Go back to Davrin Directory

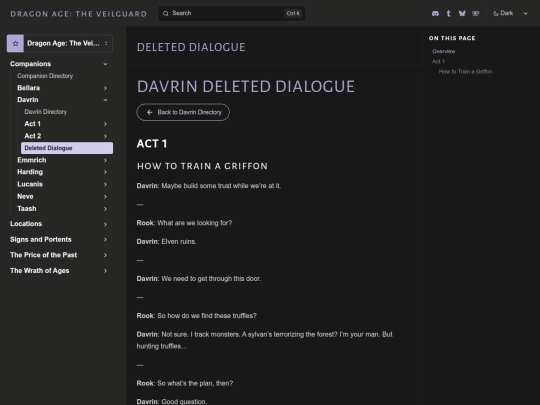pyautogui.click(x=183, y=112)
